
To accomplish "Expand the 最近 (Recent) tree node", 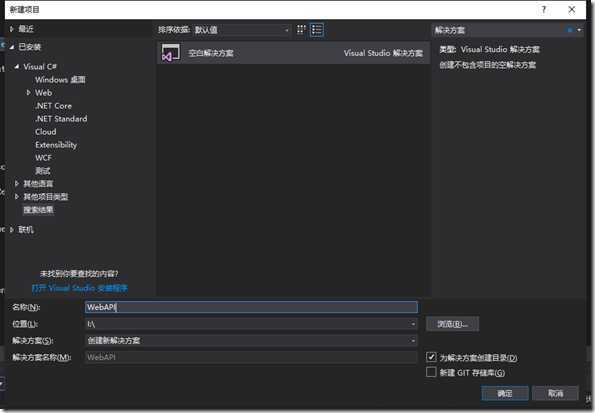I will coord(12,29).
